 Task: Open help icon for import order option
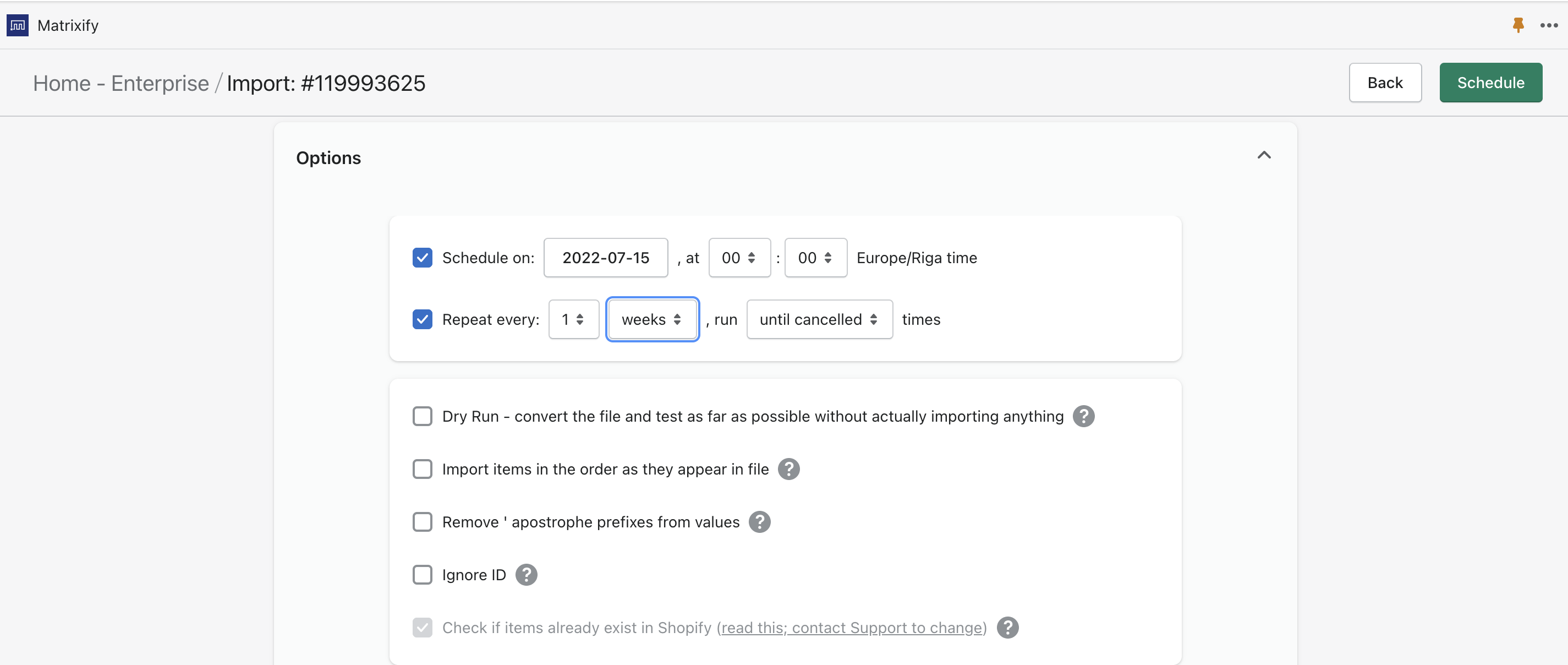(788, 470)
